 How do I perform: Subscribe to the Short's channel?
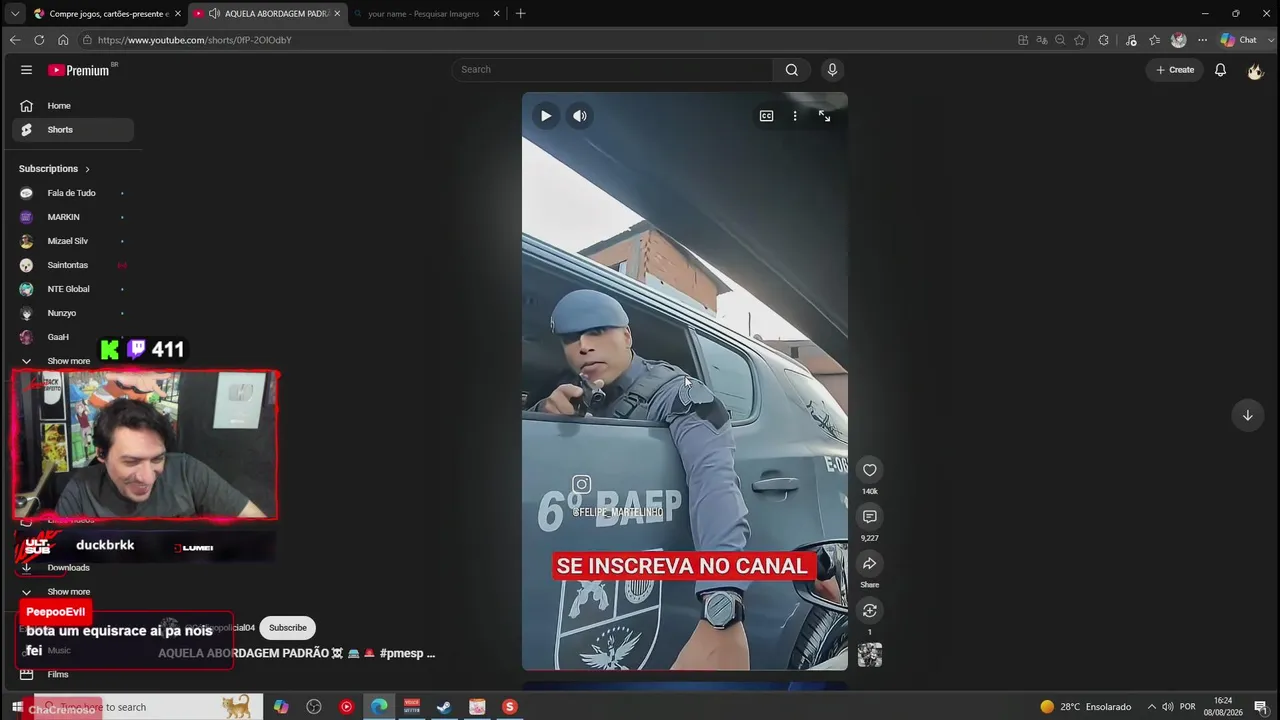click(287, 628)
